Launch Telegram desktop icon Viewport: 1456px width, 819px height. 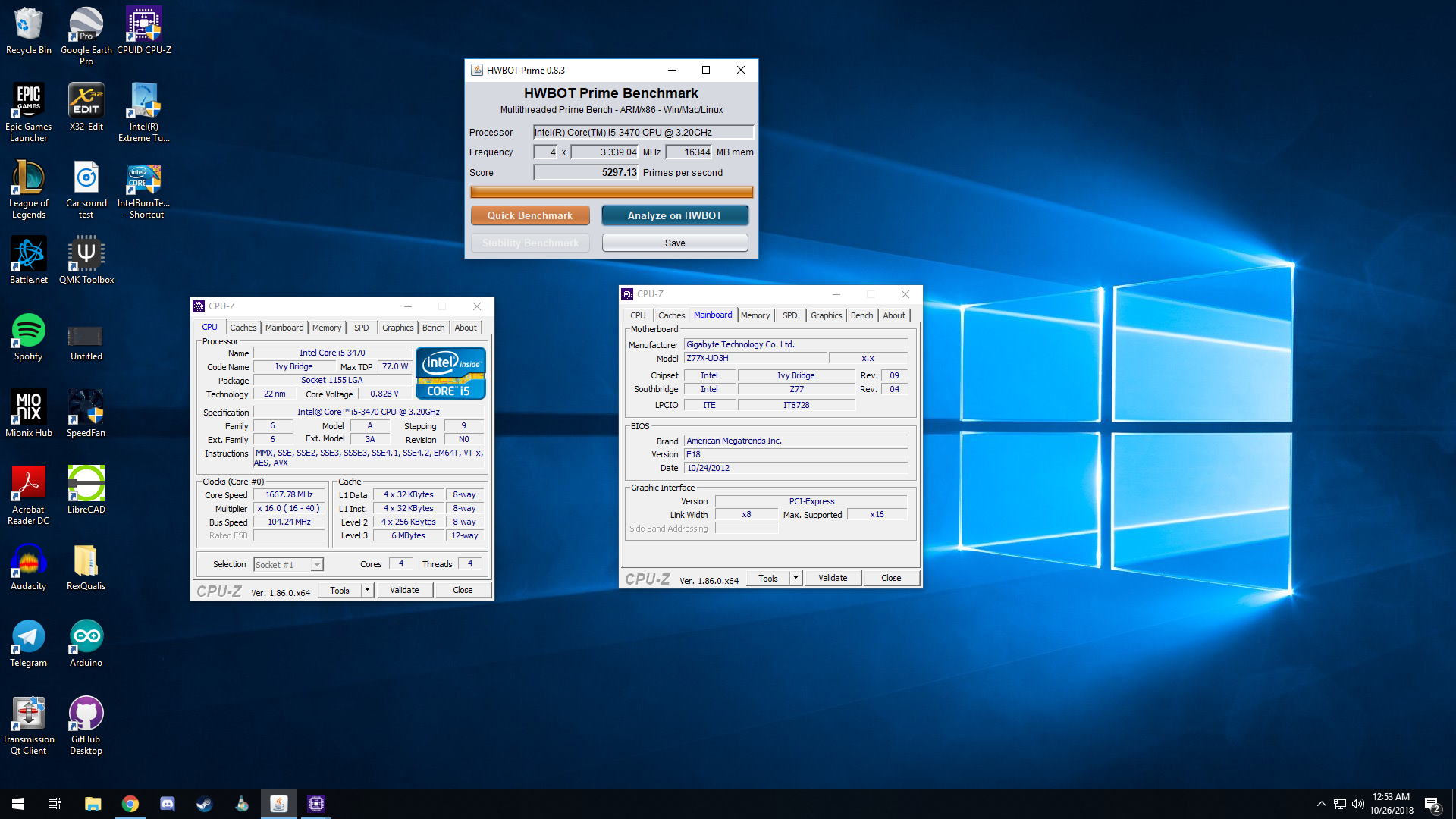[28, 643]
